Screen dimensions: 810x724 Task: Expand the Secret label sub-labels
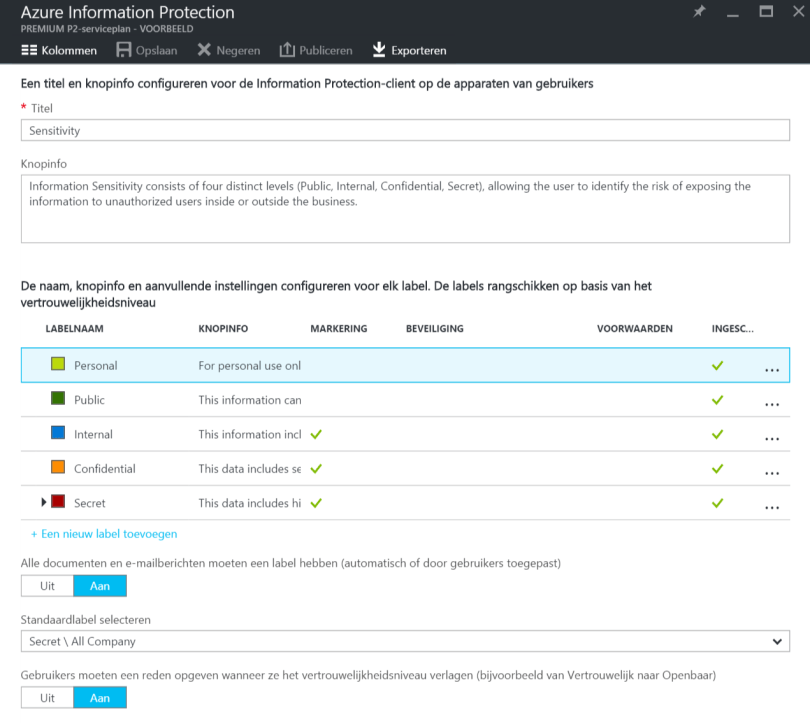click(x=44, y=502)
